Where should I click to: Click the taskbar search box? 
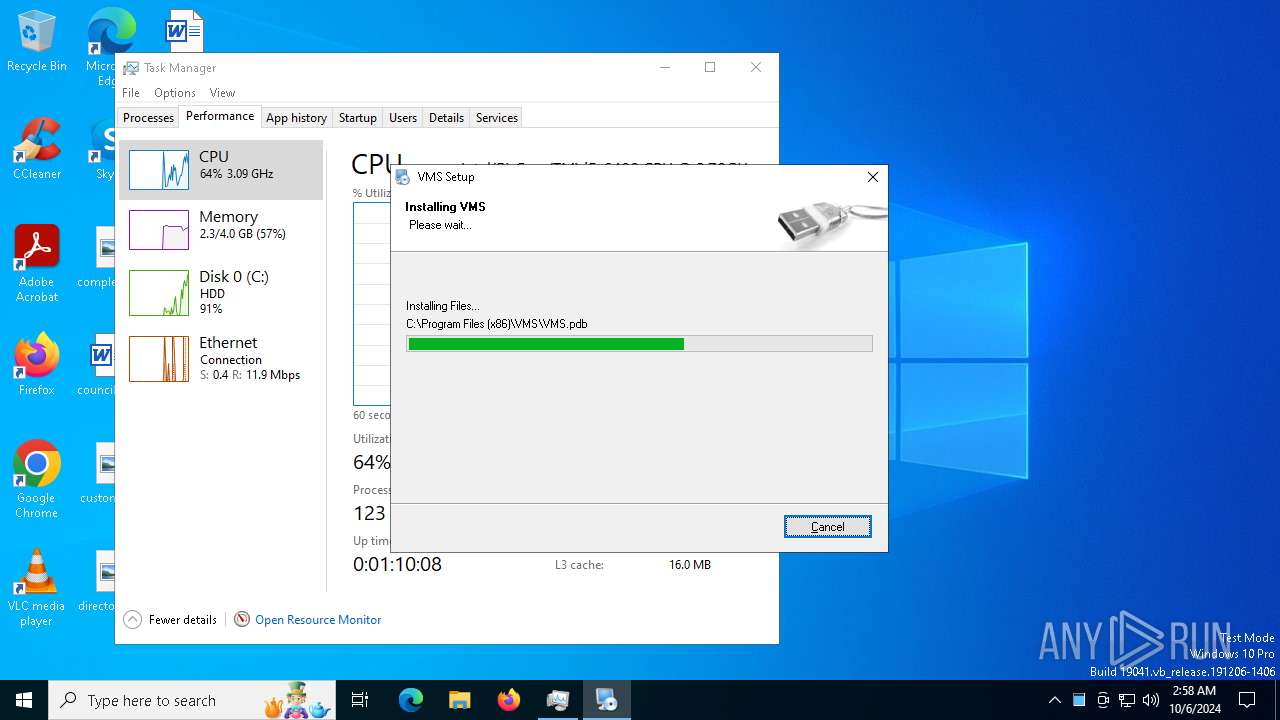coord(192,700)
